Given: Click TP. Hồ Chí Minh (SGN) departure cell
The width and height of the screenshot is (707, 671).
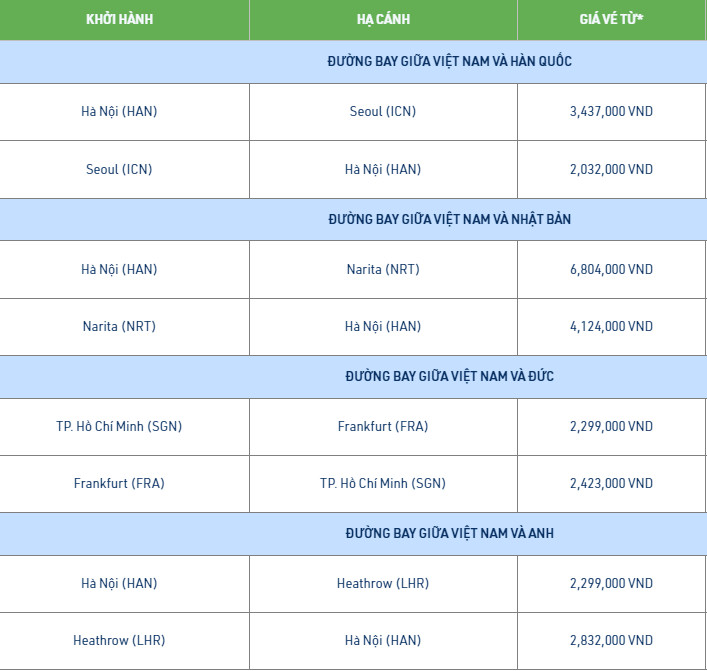Looking at the screenshot, I should tap(119, 427).
